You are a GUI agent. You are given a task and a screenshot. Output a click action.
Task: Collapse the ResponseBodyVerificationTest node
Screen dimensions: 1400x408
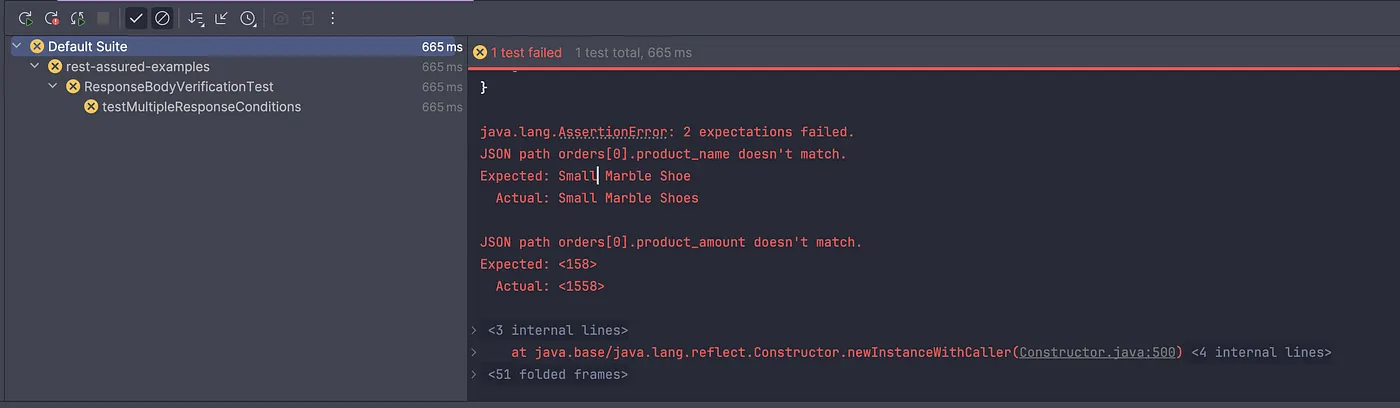[x=53, y=87]
